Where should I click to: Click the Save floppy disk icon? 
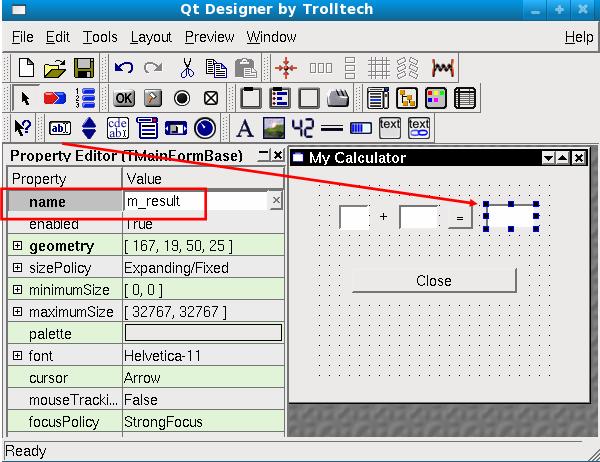[84, 68]
